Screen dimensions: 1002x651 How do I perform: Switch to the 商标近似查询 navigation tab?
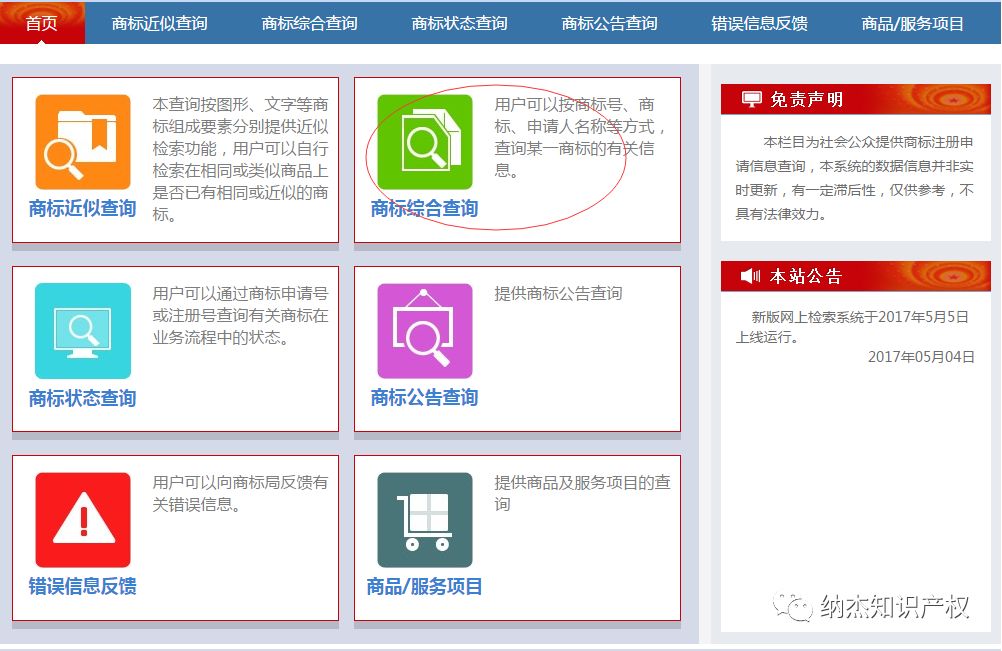161,21
